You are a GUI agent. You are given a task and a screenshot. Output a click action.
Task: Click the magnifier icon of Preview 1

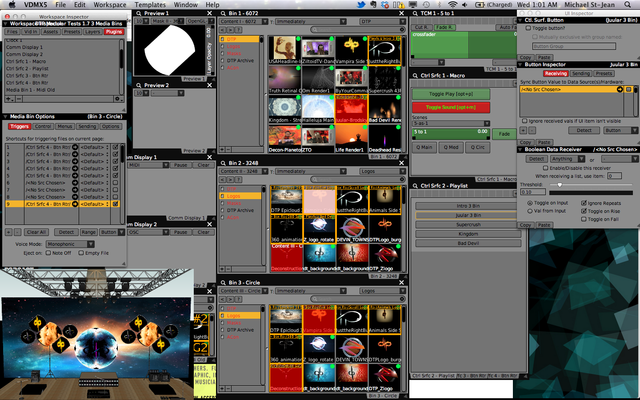[138, 13]
